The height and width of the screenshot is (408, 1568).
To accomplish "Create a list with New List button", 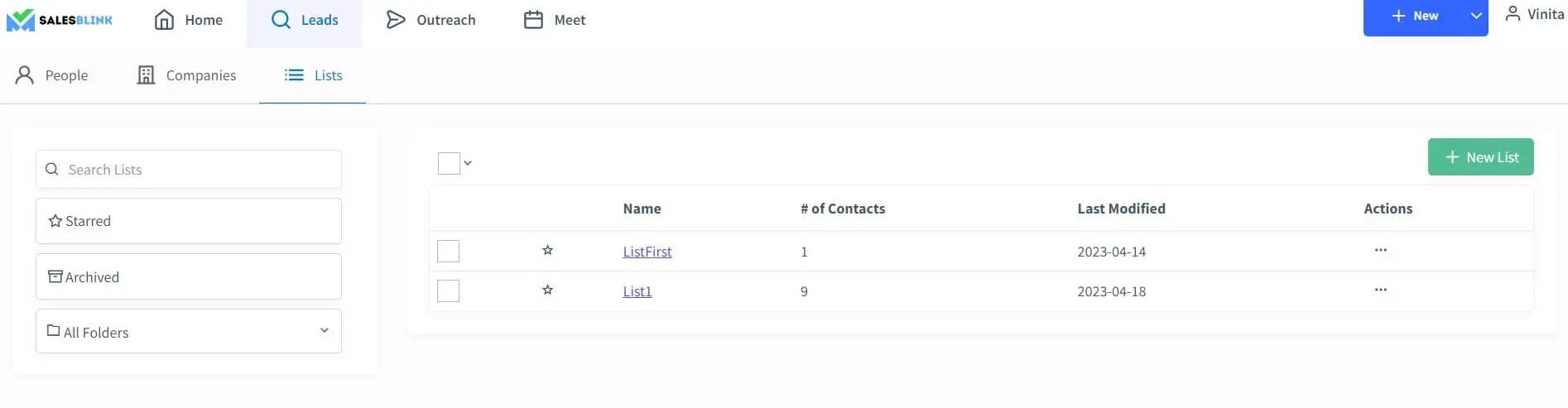I will point(1480,157).
